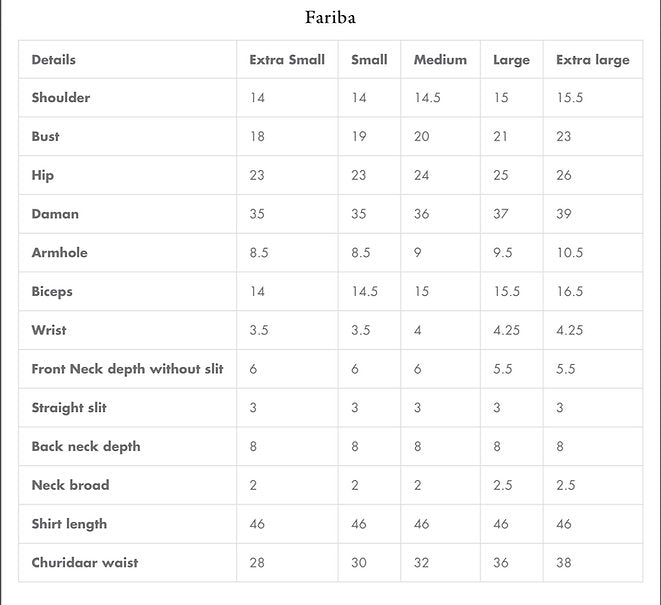
Task: Select the Large column header
Action: 511,60
